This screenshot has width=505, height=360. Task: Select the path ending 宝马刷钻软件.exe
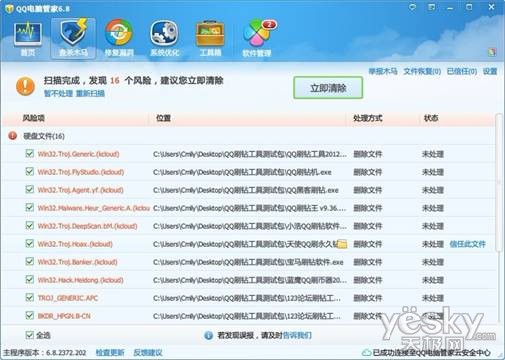[248, 262]
